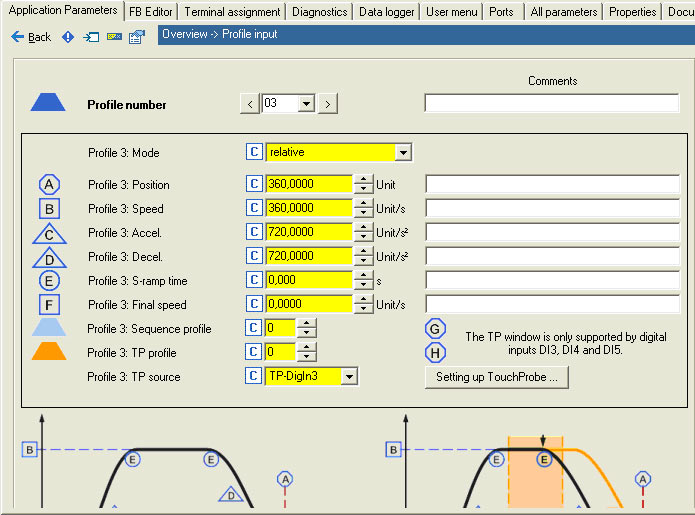
Task: Open the Diagnostics tab
Action: (x=320, y=12)
